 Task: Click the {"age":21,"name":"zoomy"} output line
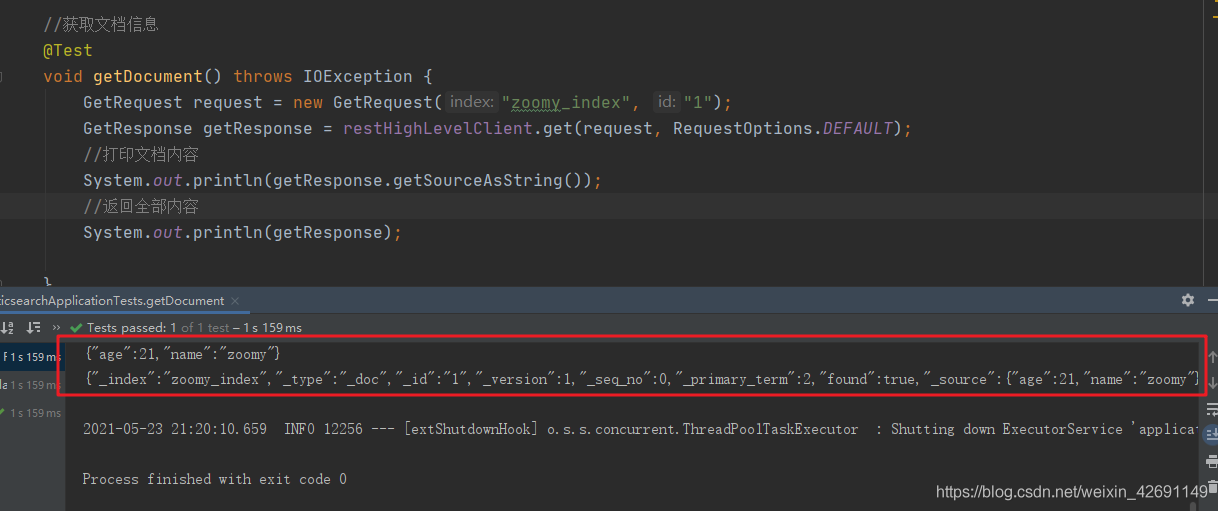pyautogui.click(x=184, y=354)
